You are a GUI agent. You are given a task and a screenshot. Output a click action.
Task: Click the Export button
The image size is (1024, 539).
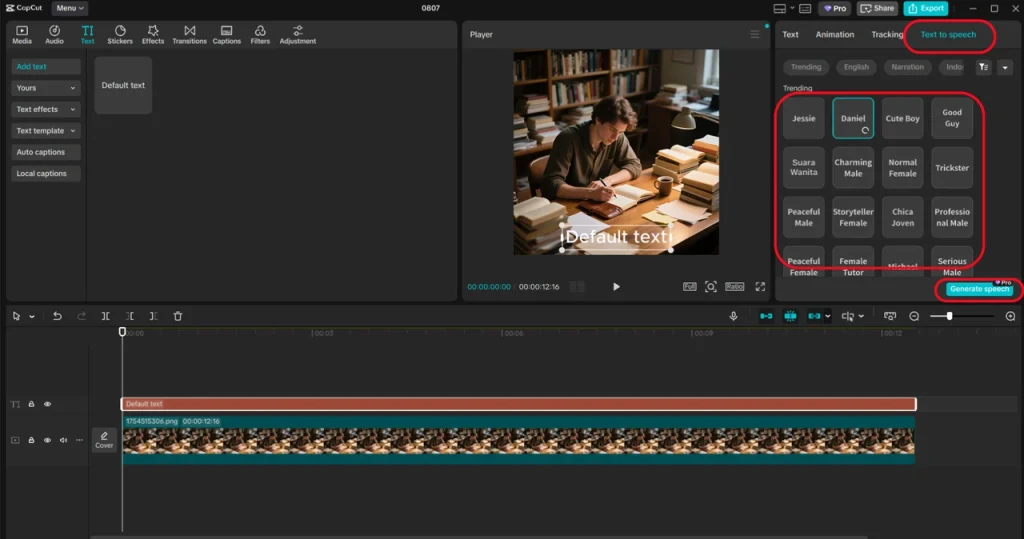(926, 8)
